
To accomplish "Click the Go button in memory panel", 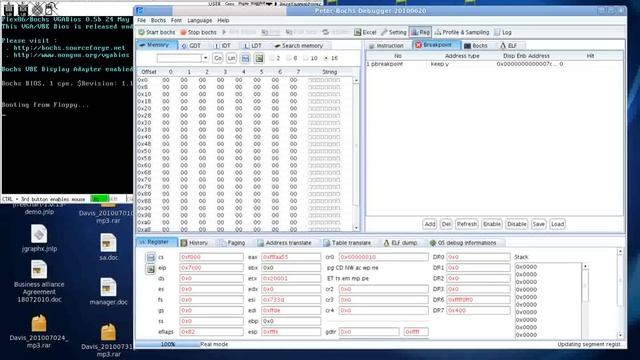I will [218, 58].
